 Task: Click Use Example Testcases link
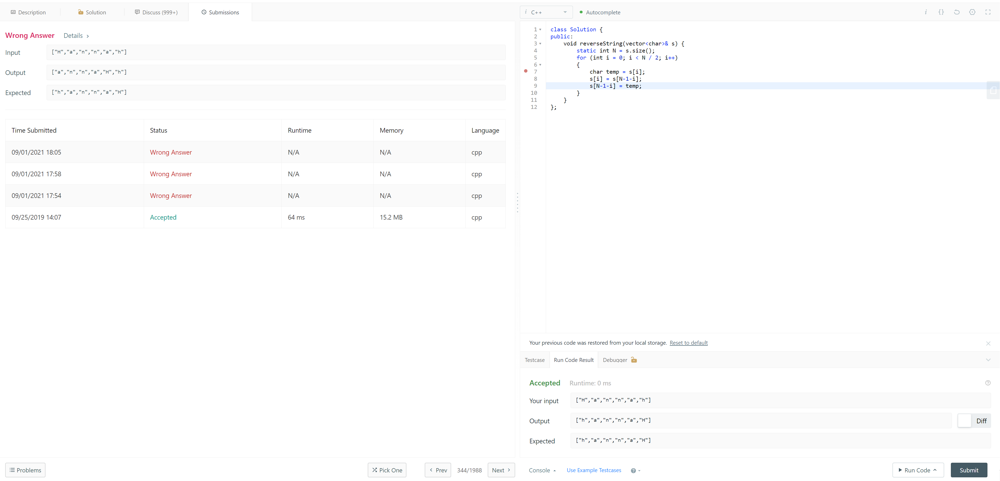(x=594, y=470)
